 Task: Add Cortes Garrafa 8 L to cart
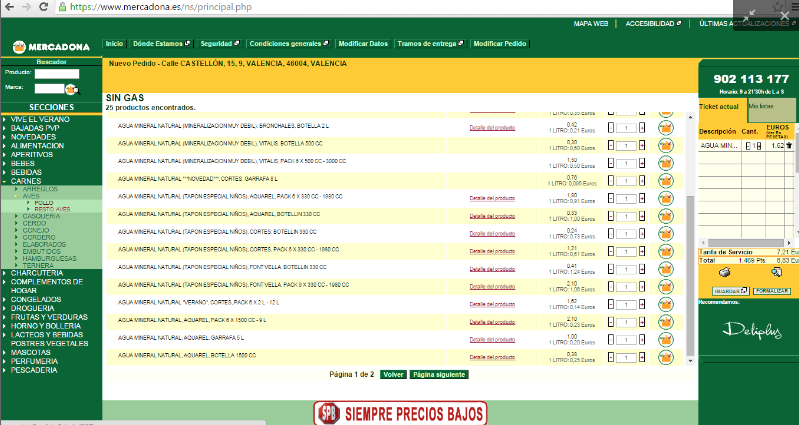[665, 181]
